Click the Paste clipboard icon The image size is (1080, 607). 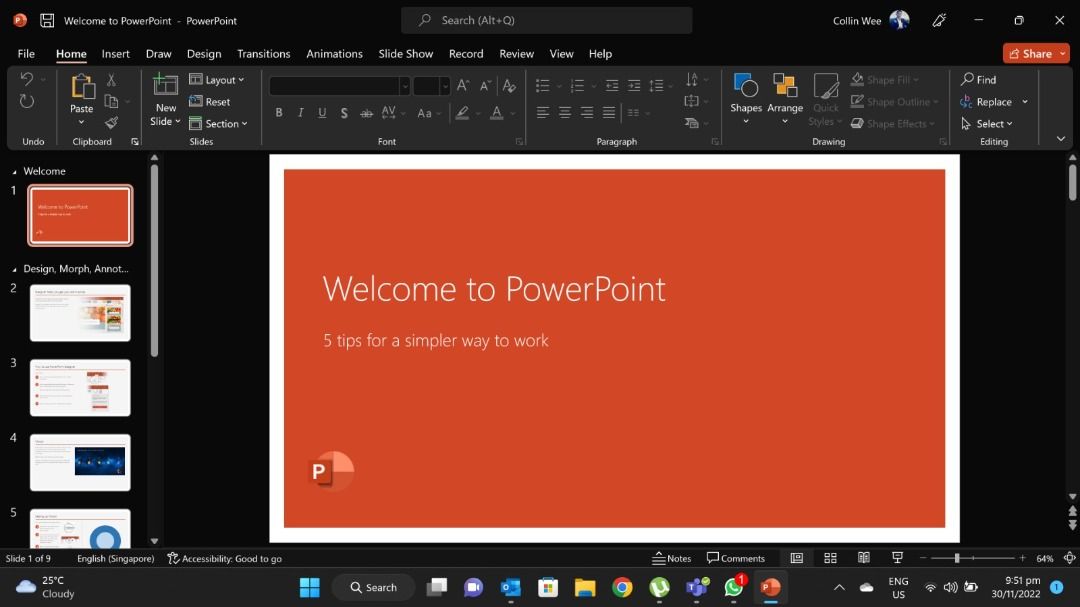(82, 87)
